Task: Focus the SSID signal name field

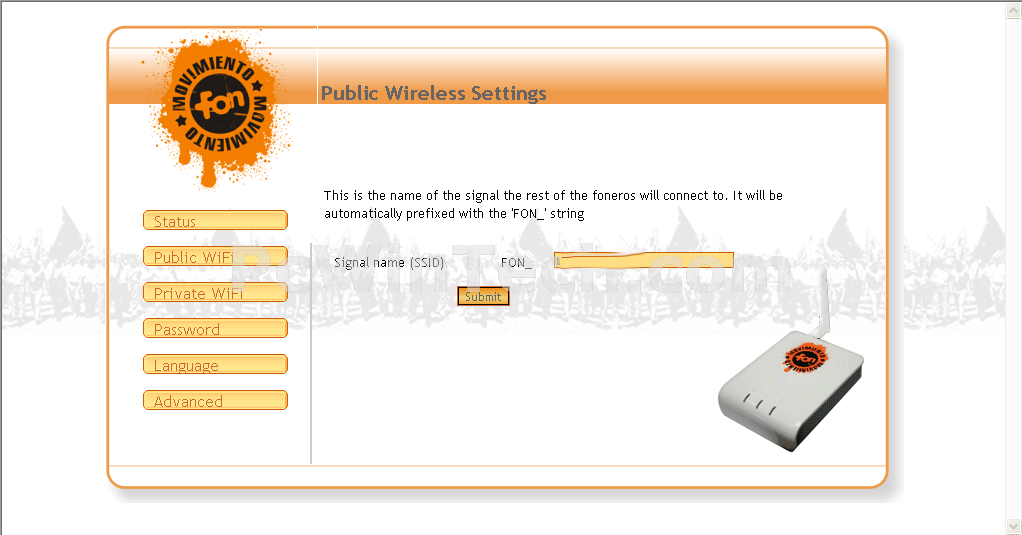Action: click(644, 261)
